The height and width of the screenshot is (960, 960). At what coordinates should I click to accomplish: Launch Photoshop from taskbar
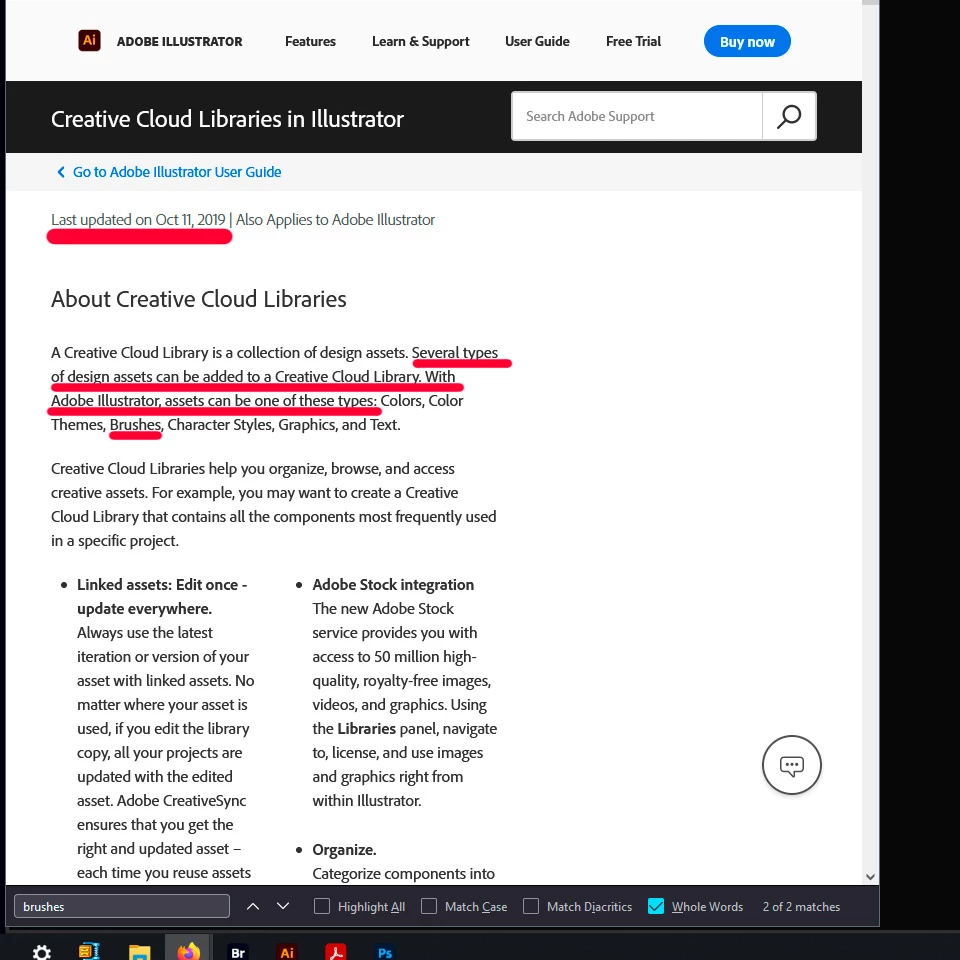pos(385,952)
